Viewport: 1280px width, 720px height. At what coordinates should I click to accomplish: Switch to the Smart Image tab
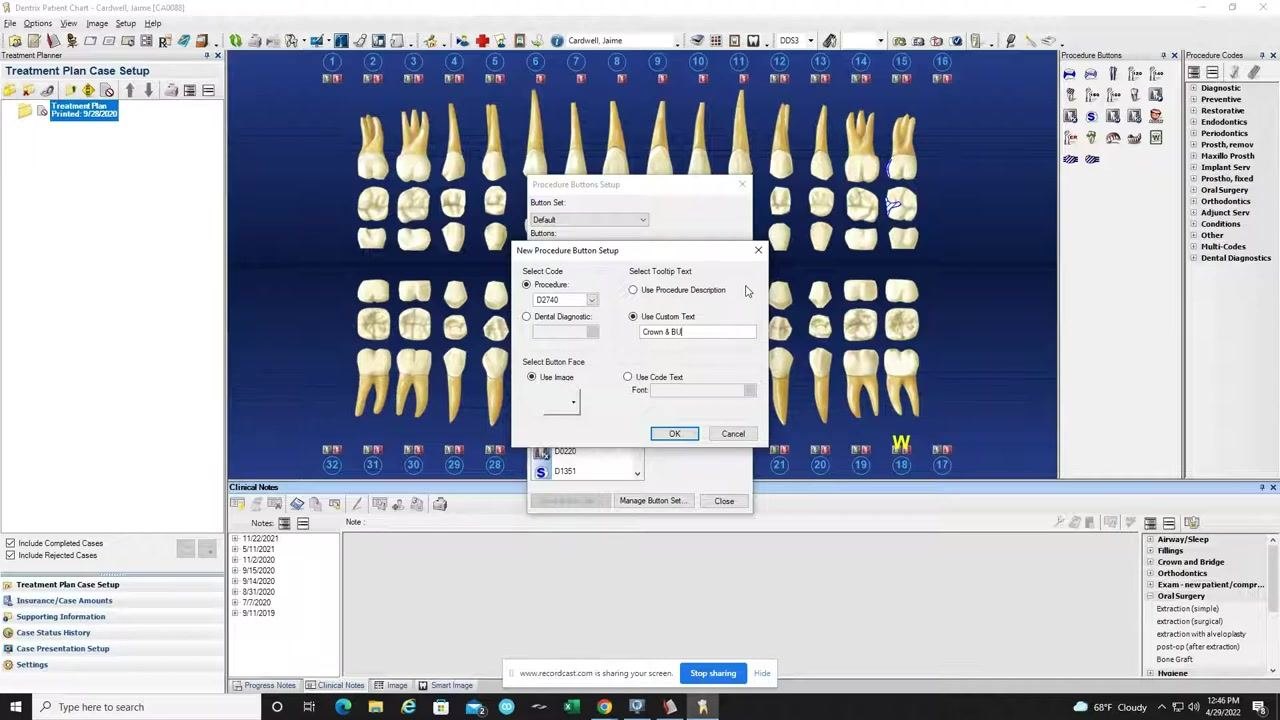click(445, 685)
